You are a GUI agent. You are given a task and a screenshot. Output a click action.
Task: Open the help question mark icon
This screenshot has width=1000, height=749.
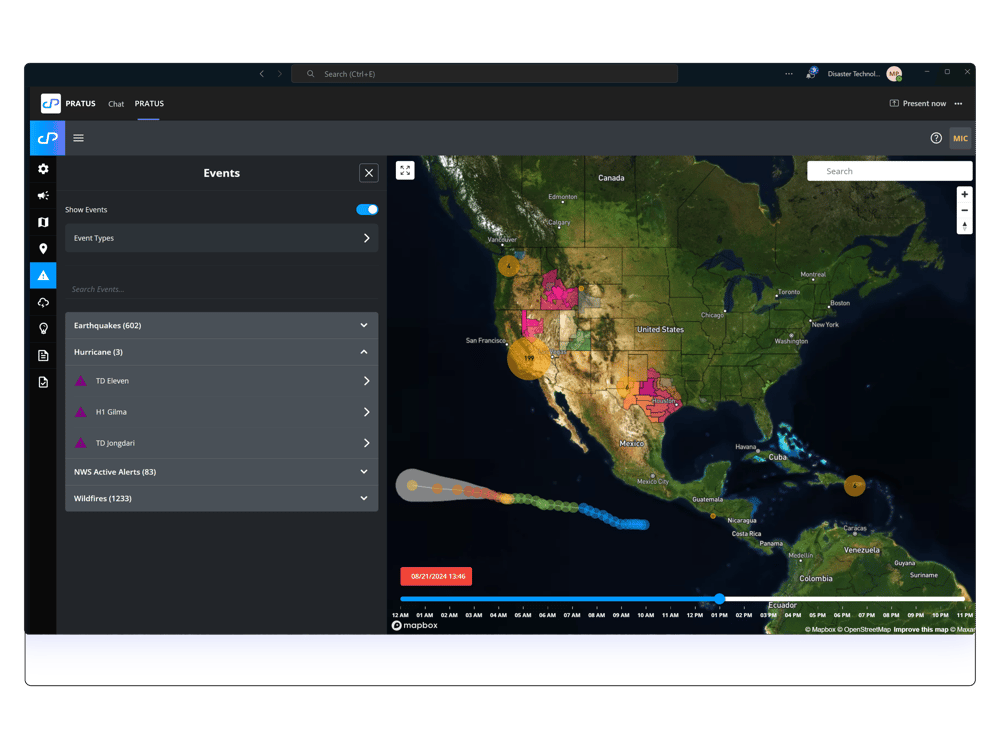coord(936,138)
